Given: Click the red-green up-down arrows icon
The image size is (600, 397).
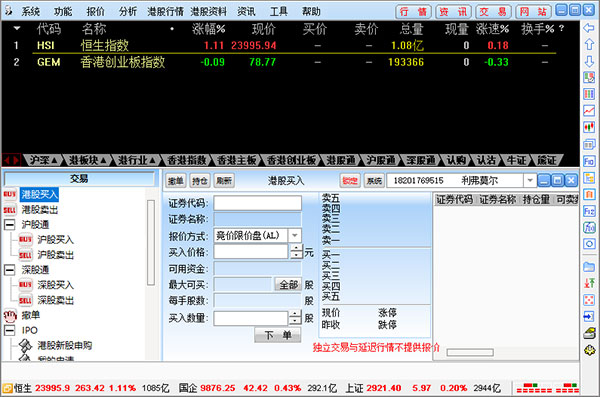Looking at the screenshot, I should 589,283.
